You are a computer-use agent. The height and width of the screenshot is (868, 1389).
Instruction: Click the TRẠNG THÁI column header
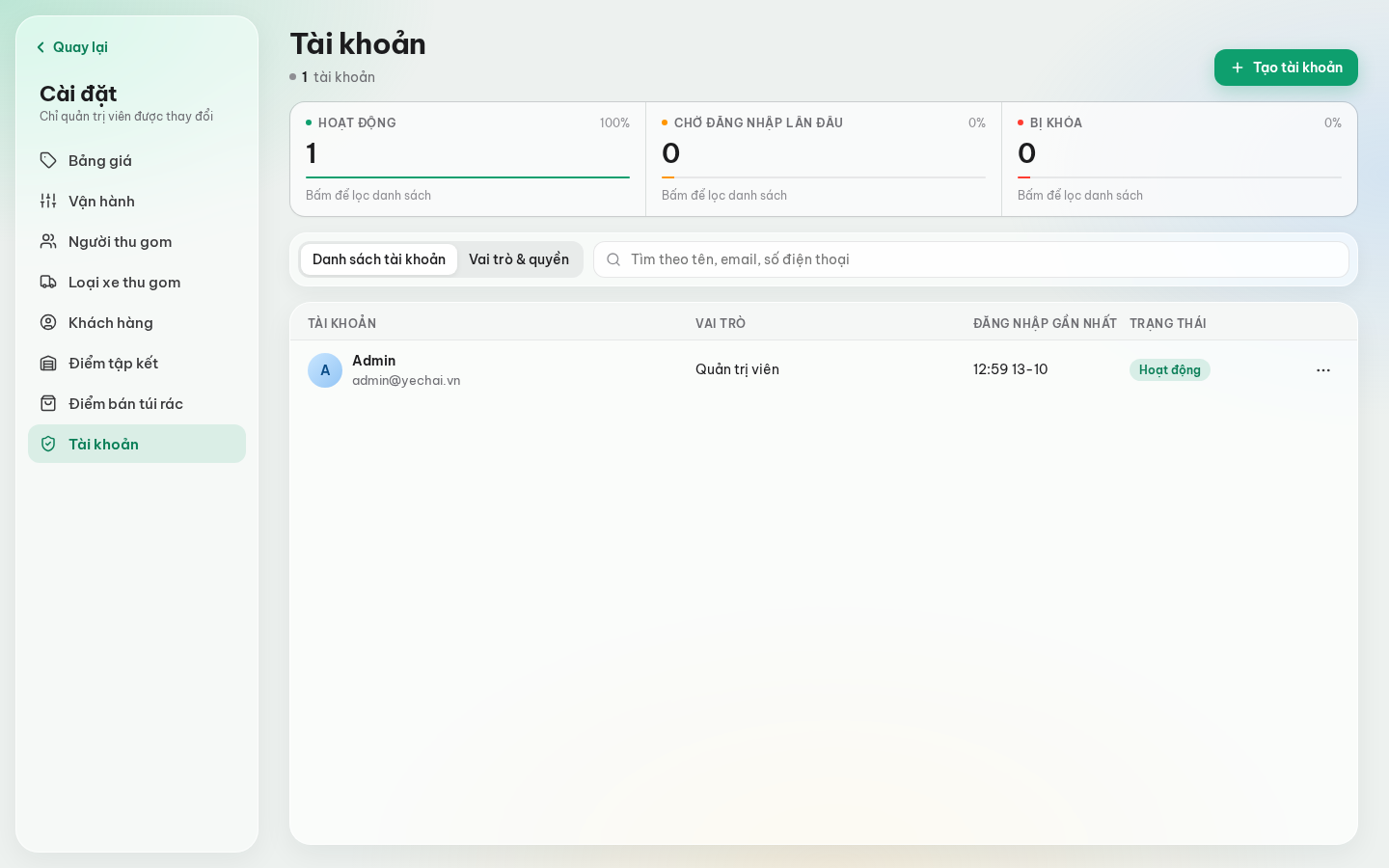pos(1168,323)
